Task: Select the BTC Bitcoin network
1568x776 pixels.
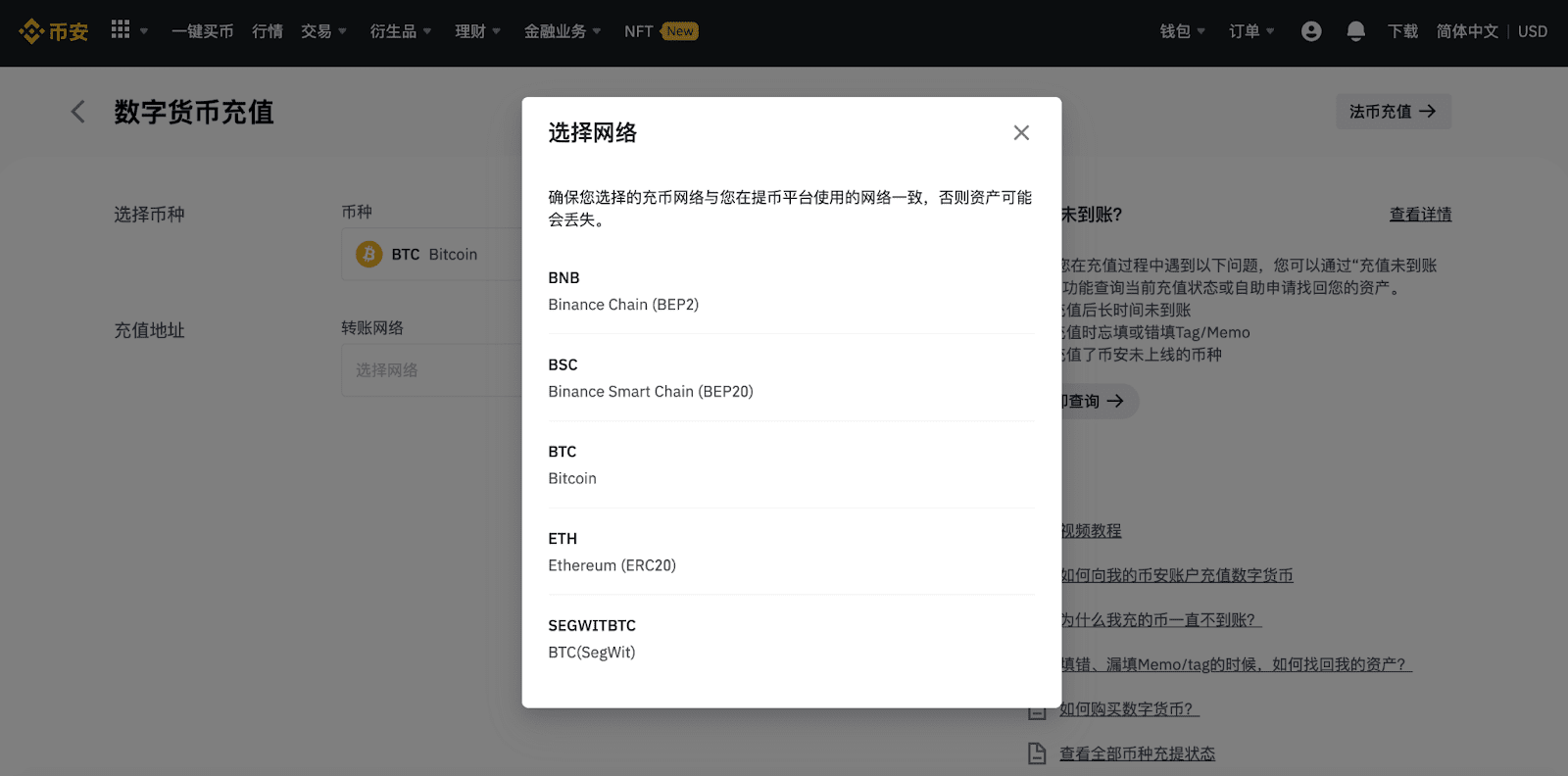Action: [792, 465]
